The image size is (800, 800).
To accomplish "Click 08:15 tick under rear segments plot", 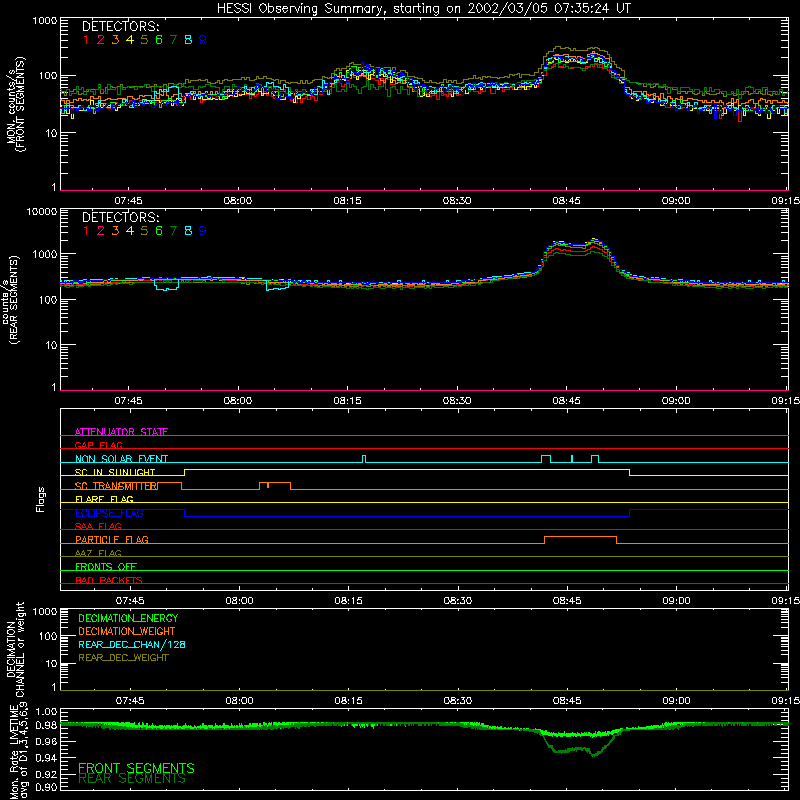I will (347, 401).
